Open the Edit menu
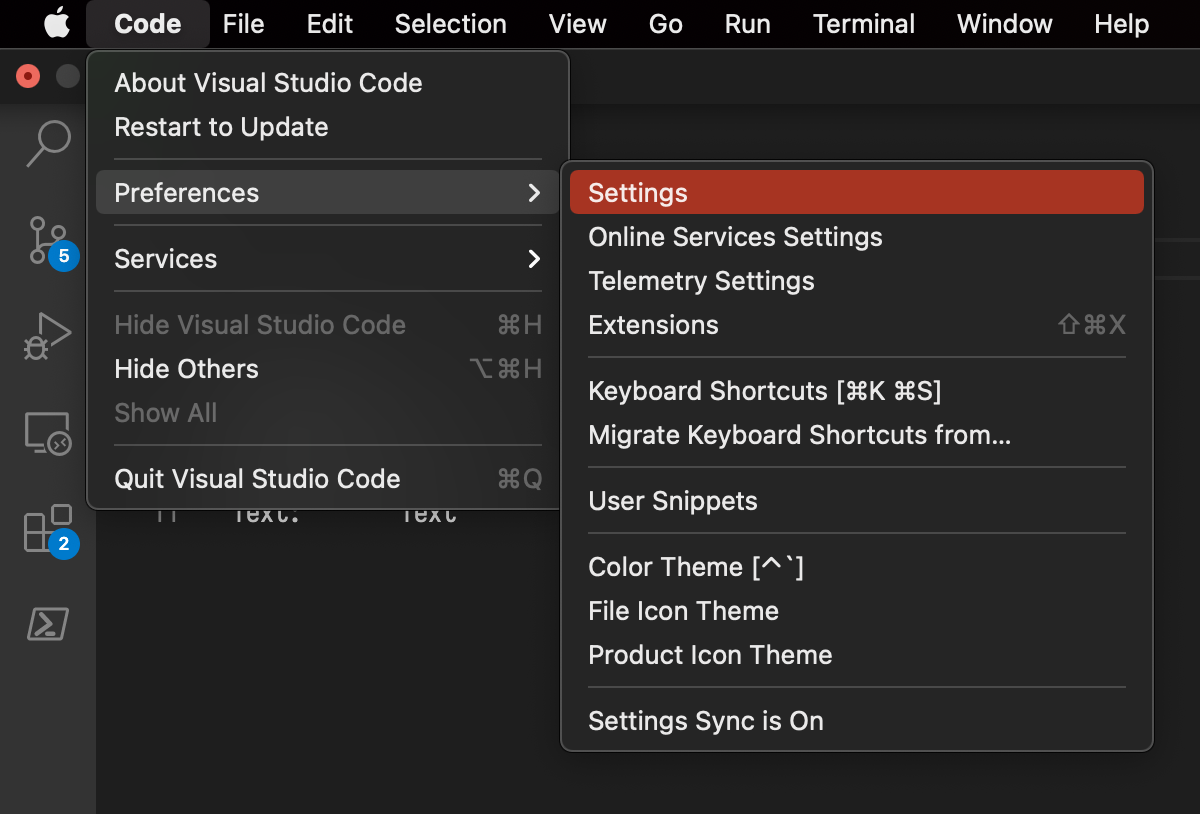 click(330, 23)
